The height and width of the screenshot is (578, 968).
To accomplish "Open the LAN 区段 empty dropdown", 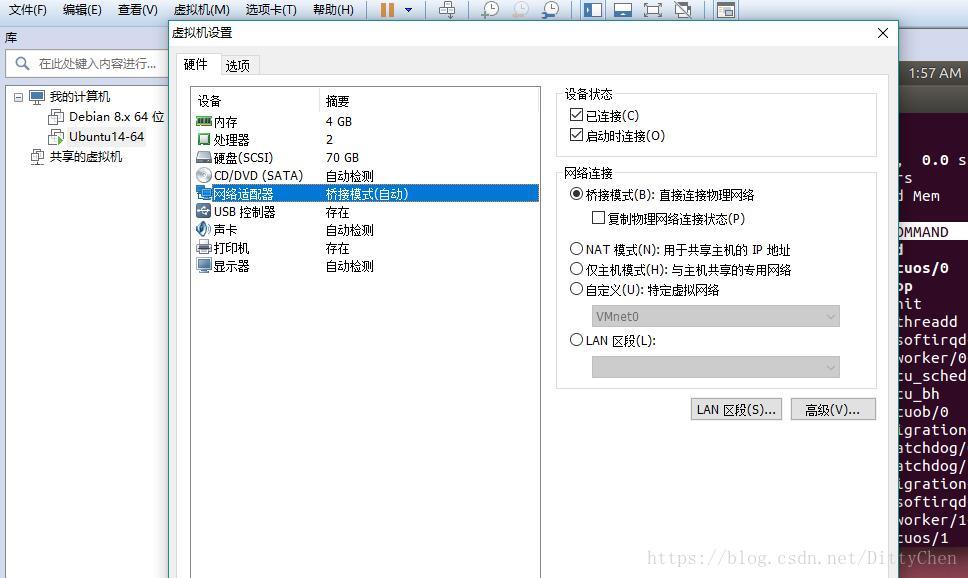I will pos(716,367).
